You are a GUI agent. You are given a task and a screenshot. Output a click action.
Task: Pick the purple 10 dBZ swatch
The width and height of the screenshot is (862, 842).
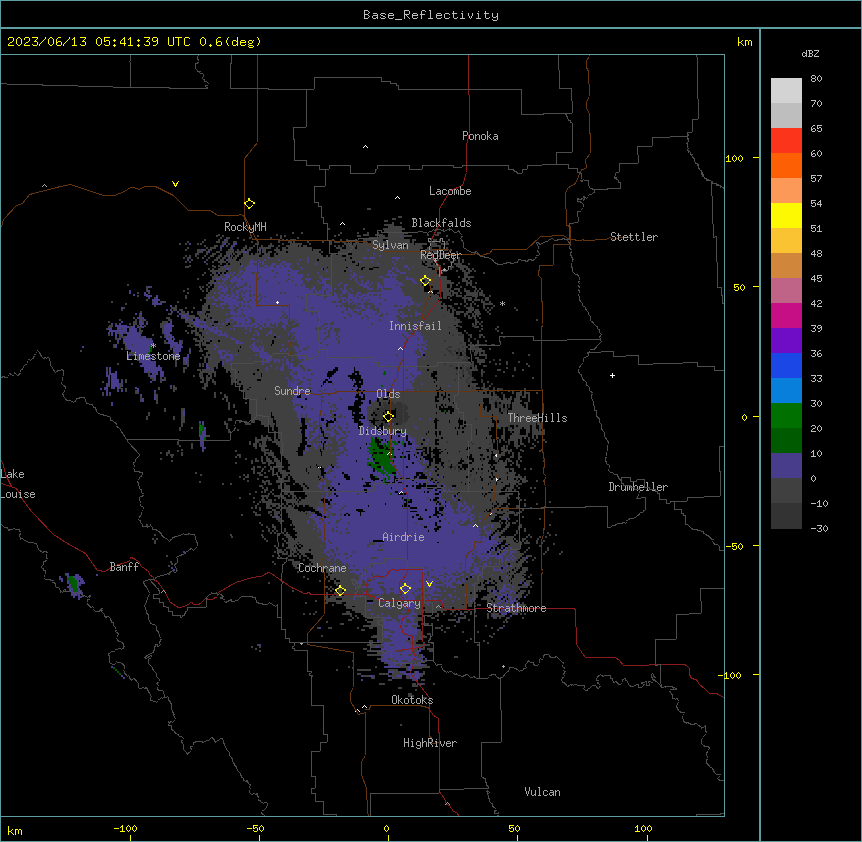(x=786, y=465)
